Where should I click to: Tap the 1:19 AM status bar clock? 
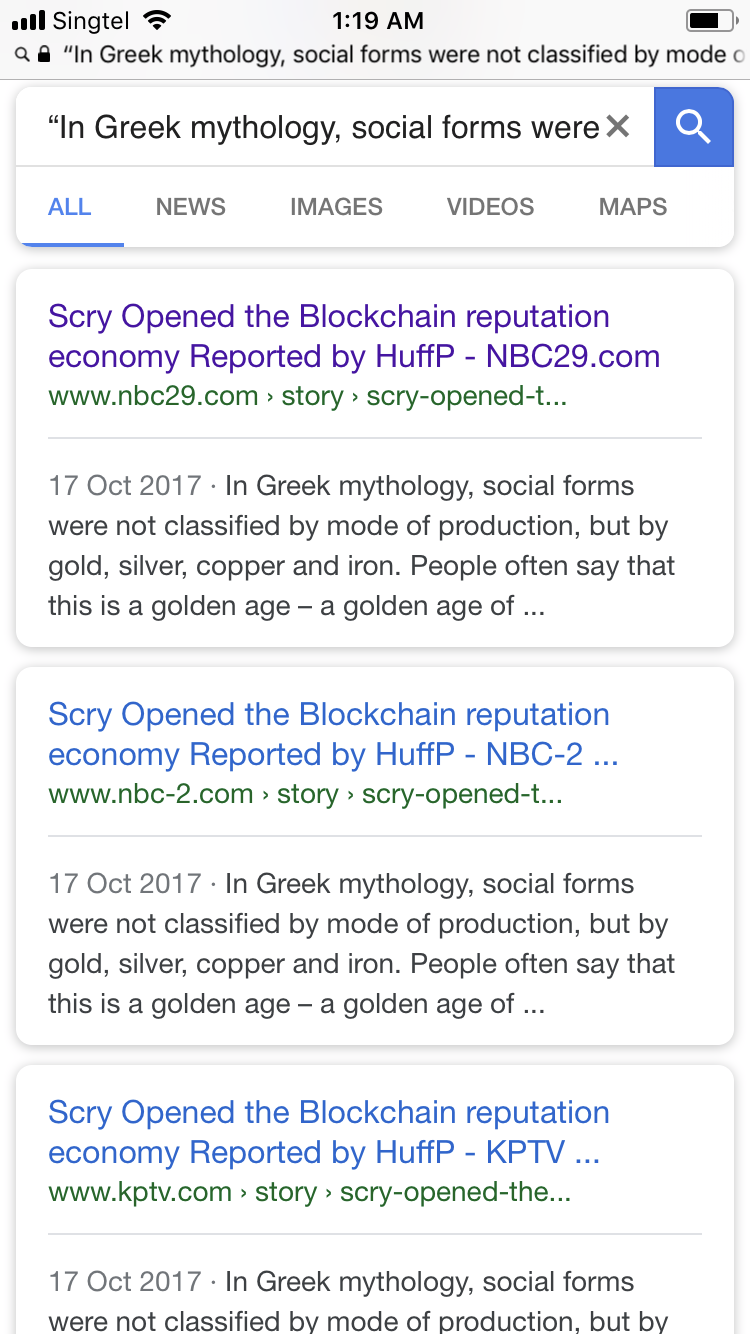376,20
